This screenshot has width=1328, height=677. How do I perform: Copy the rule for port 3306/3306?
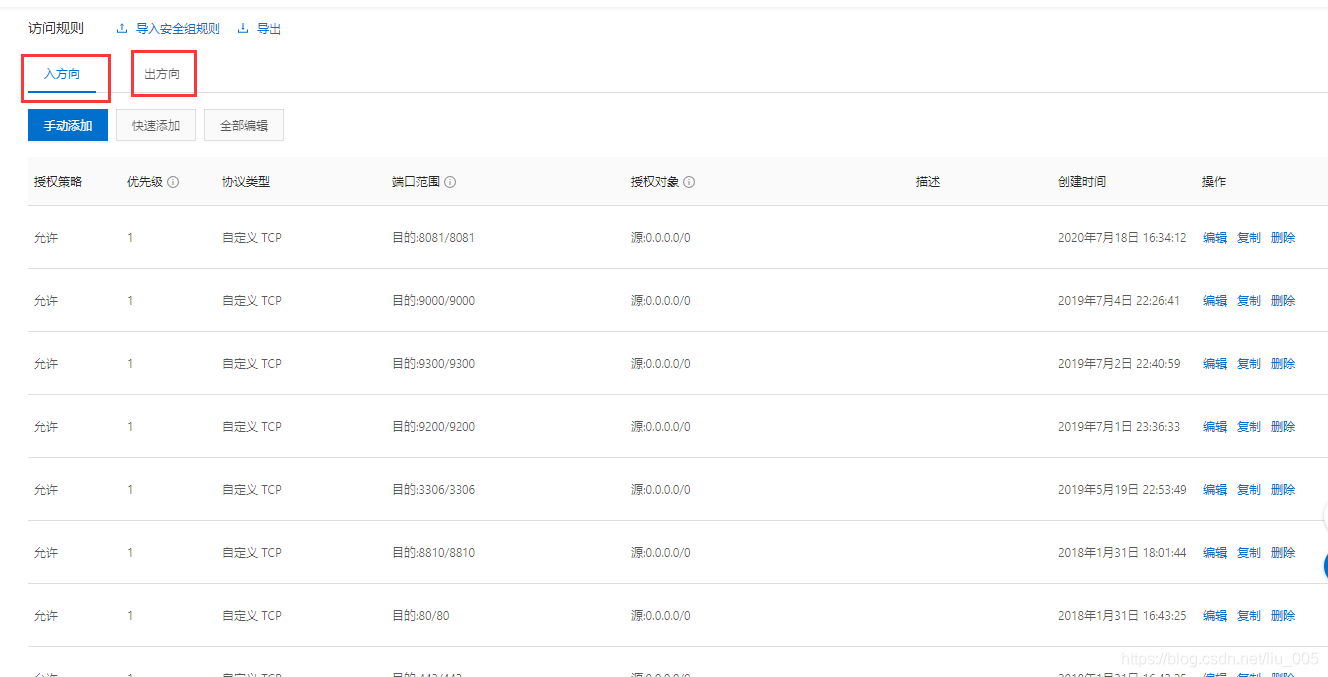tap(1249, 490)
